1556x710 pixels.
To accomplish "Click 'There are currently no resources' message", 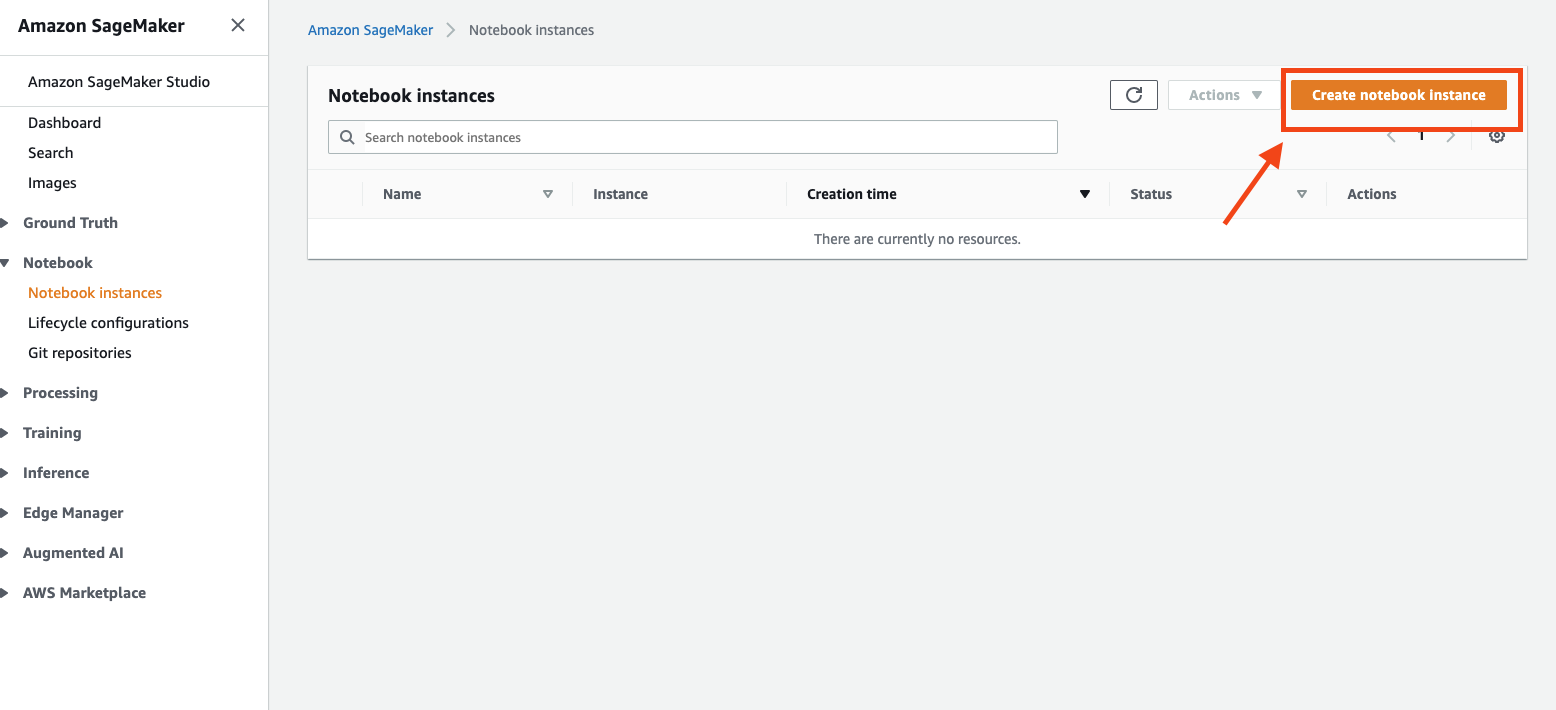I will 917,239.
